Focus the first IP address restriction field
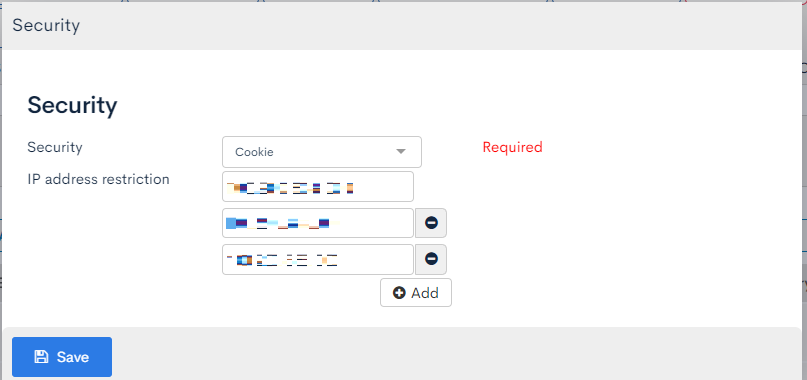 coord(318,186)
